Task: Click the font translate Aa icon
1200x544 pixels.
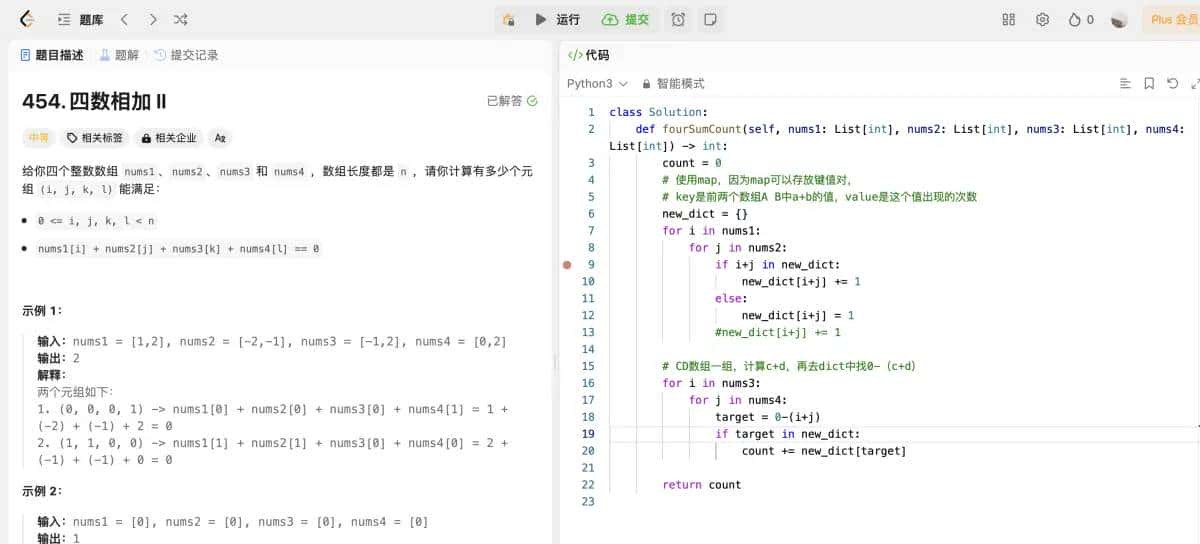Action: 220,138
